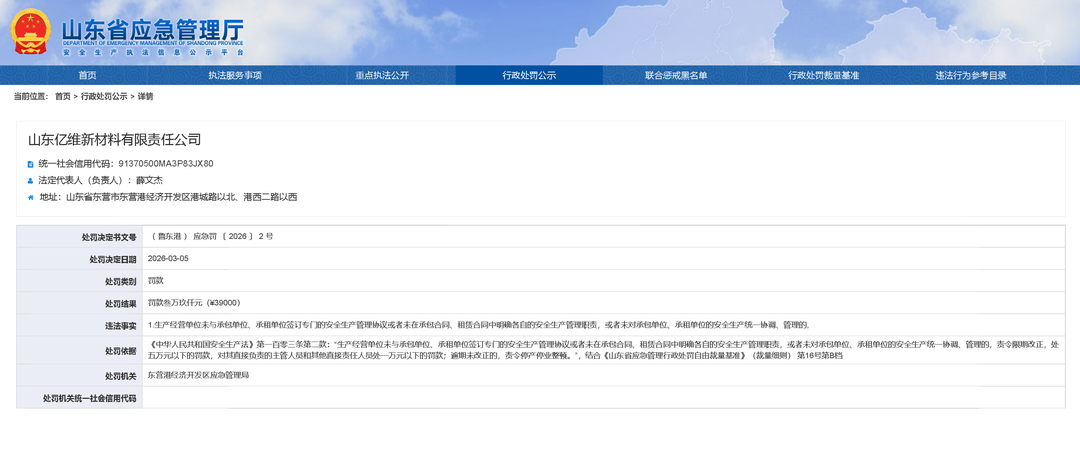This screenshot has height=452, width=1080.
Task: Click the legal representative person icon
Action: point(30,180)
